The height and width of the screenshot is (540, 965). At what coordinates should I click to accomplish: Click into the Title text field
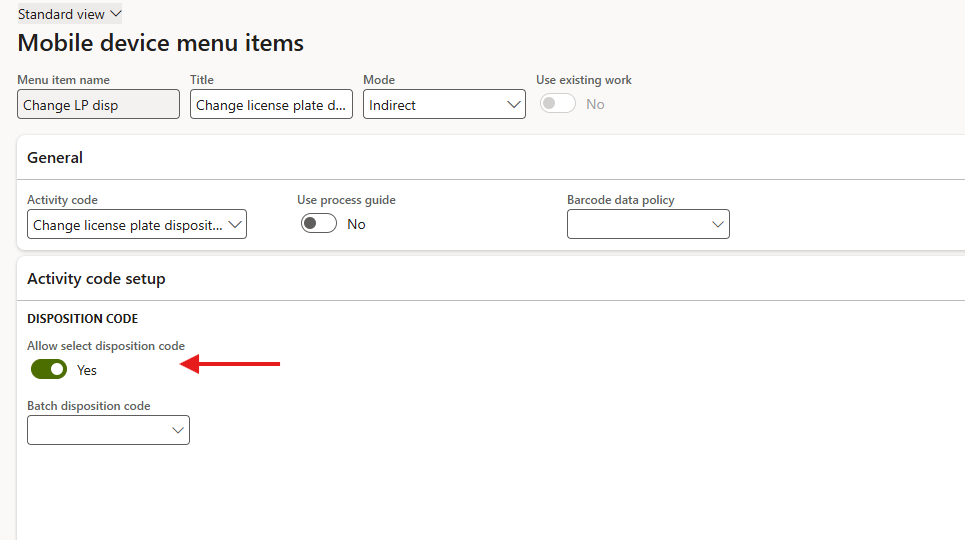point(270,105)
